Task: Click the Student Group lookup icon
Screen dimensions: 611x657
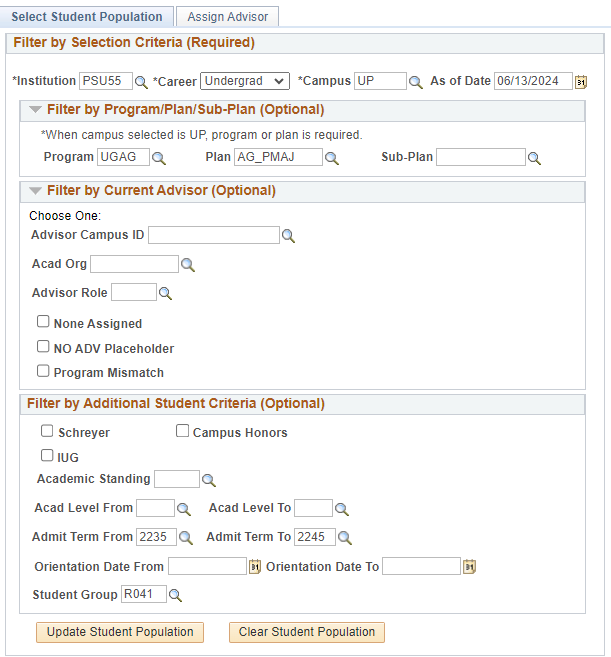Action: pos(175,596)
